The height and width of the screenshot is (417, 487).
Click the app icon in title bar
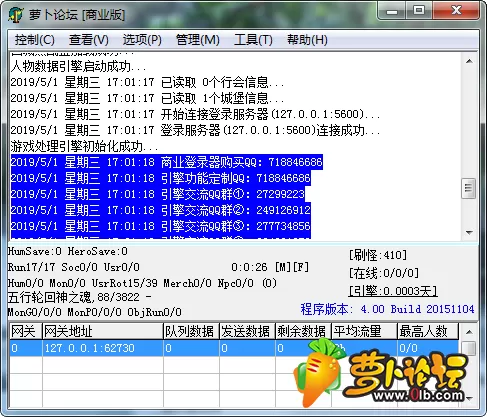pyautogui.click(x=16, y=15)
